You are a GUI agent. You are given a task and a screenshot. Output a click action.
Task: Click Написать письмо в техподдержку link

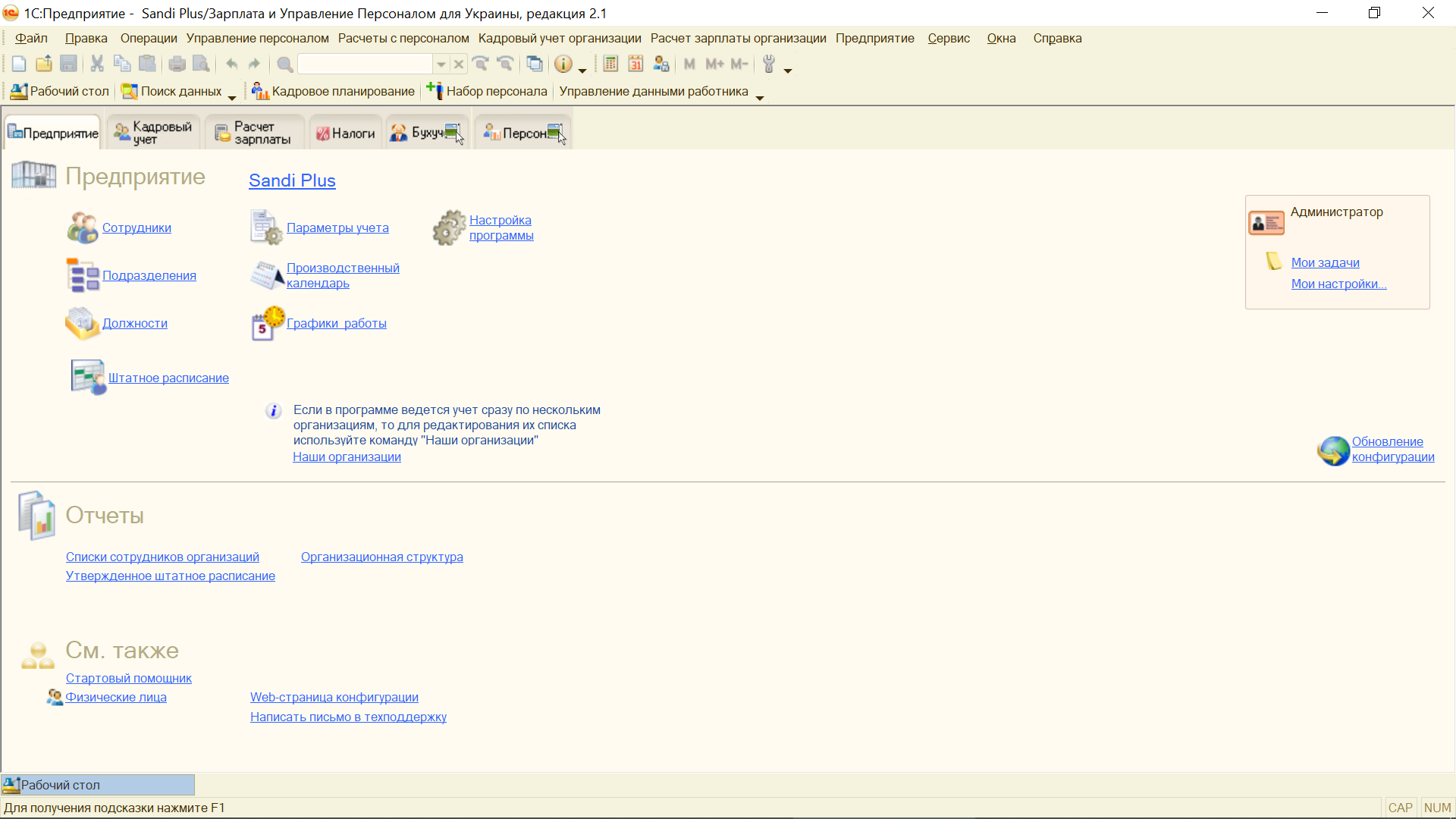[348, 717]
